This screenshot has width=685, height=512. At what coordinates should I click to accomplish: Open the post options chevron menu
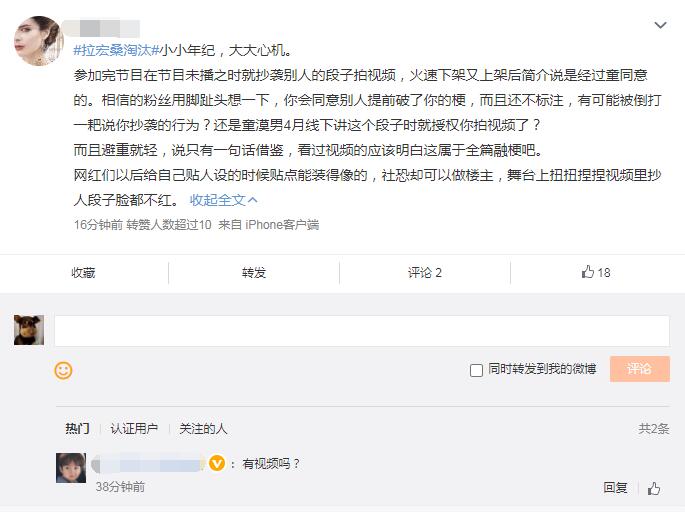click(x=660, y=25)
